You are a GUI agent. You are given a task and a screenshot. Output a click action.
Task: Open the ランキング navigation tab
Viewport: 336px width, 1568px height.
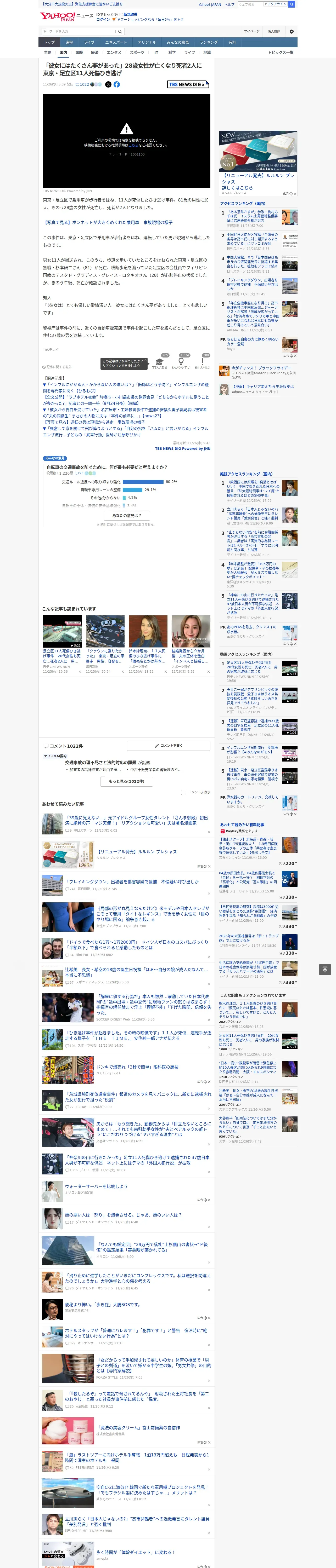[x=209, y=43]
